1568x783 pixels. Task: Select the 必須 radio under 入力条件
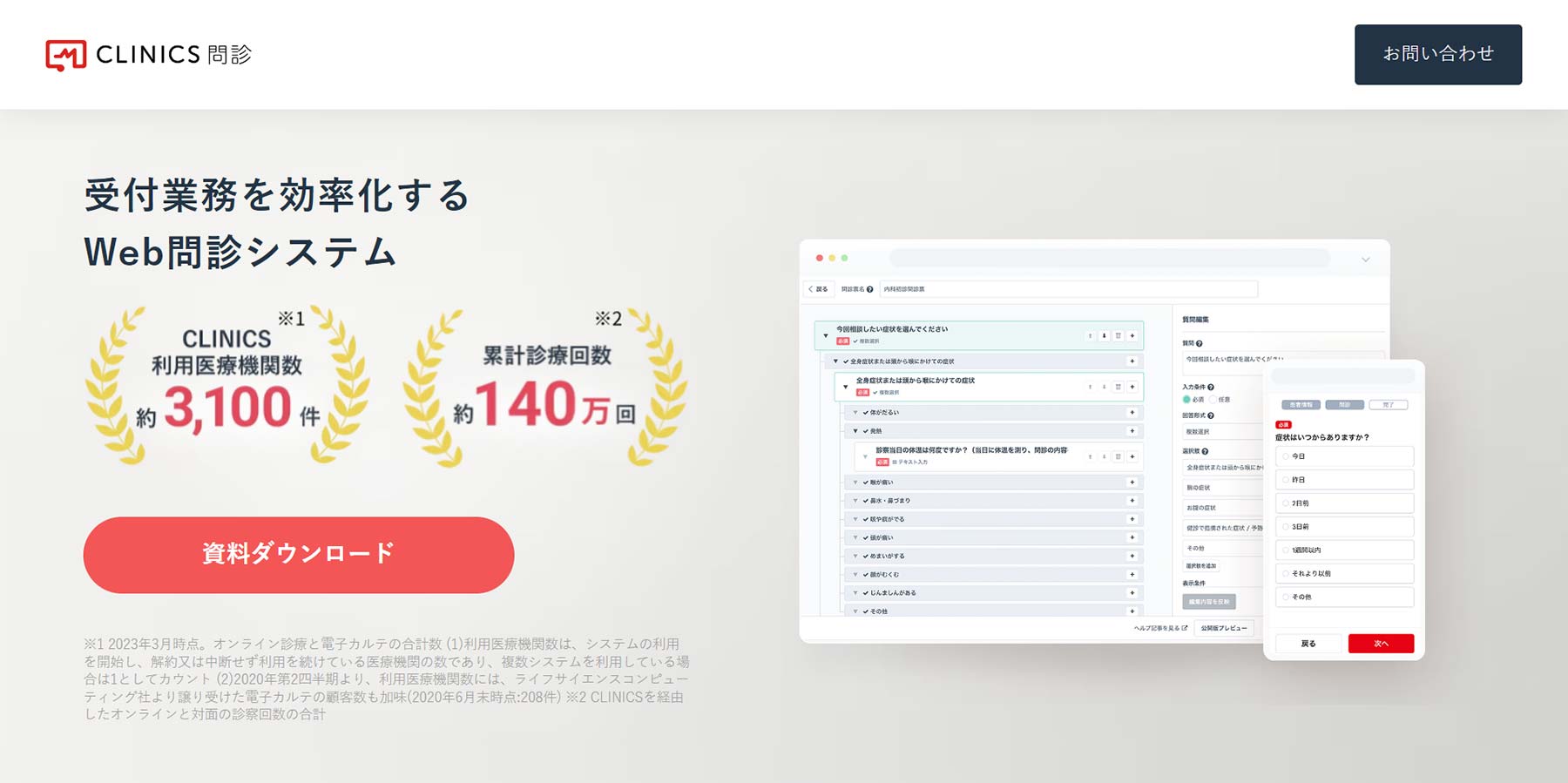(x=1186, y=400)
